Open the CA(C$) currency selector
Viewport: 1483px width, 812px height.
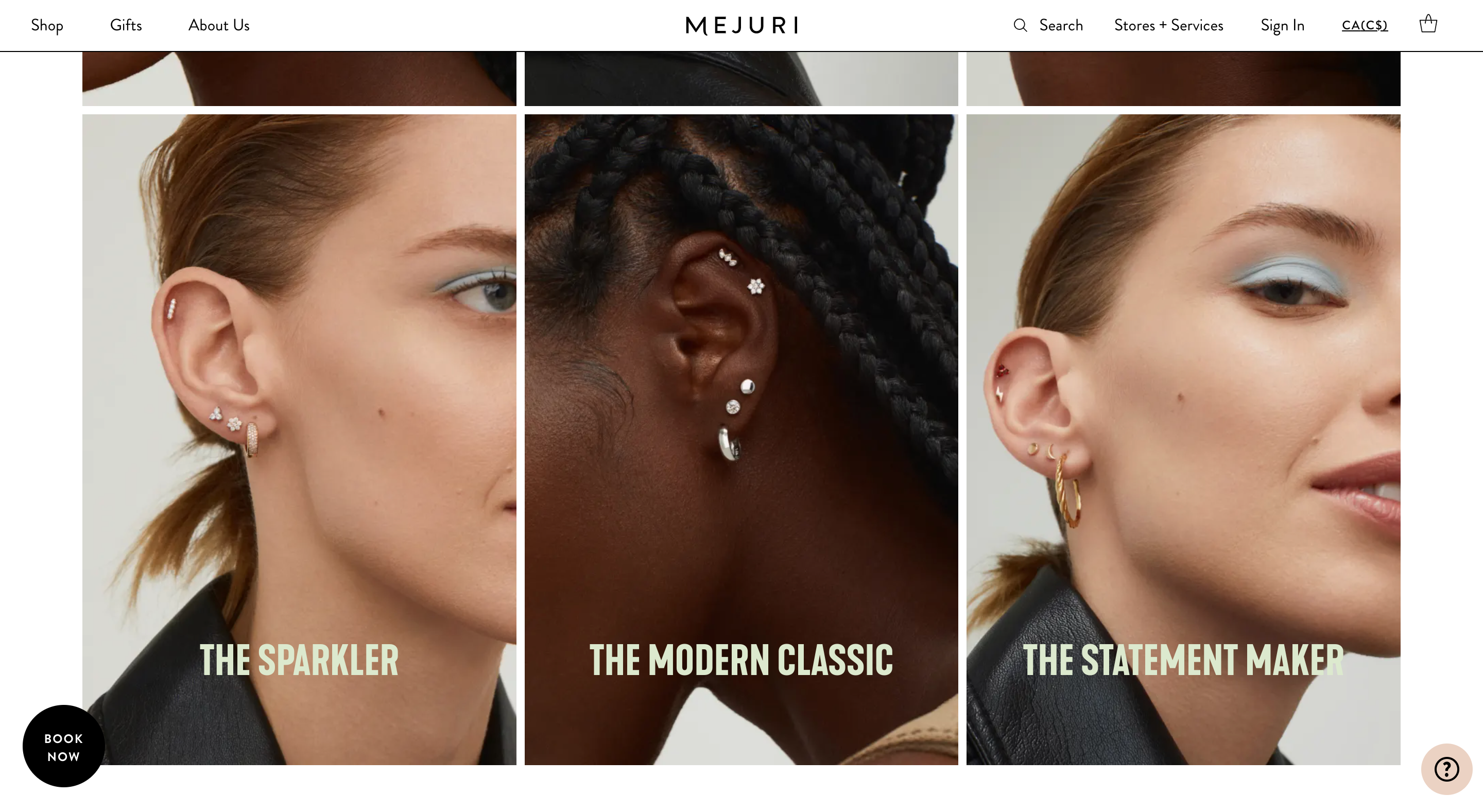[1365, 25]
